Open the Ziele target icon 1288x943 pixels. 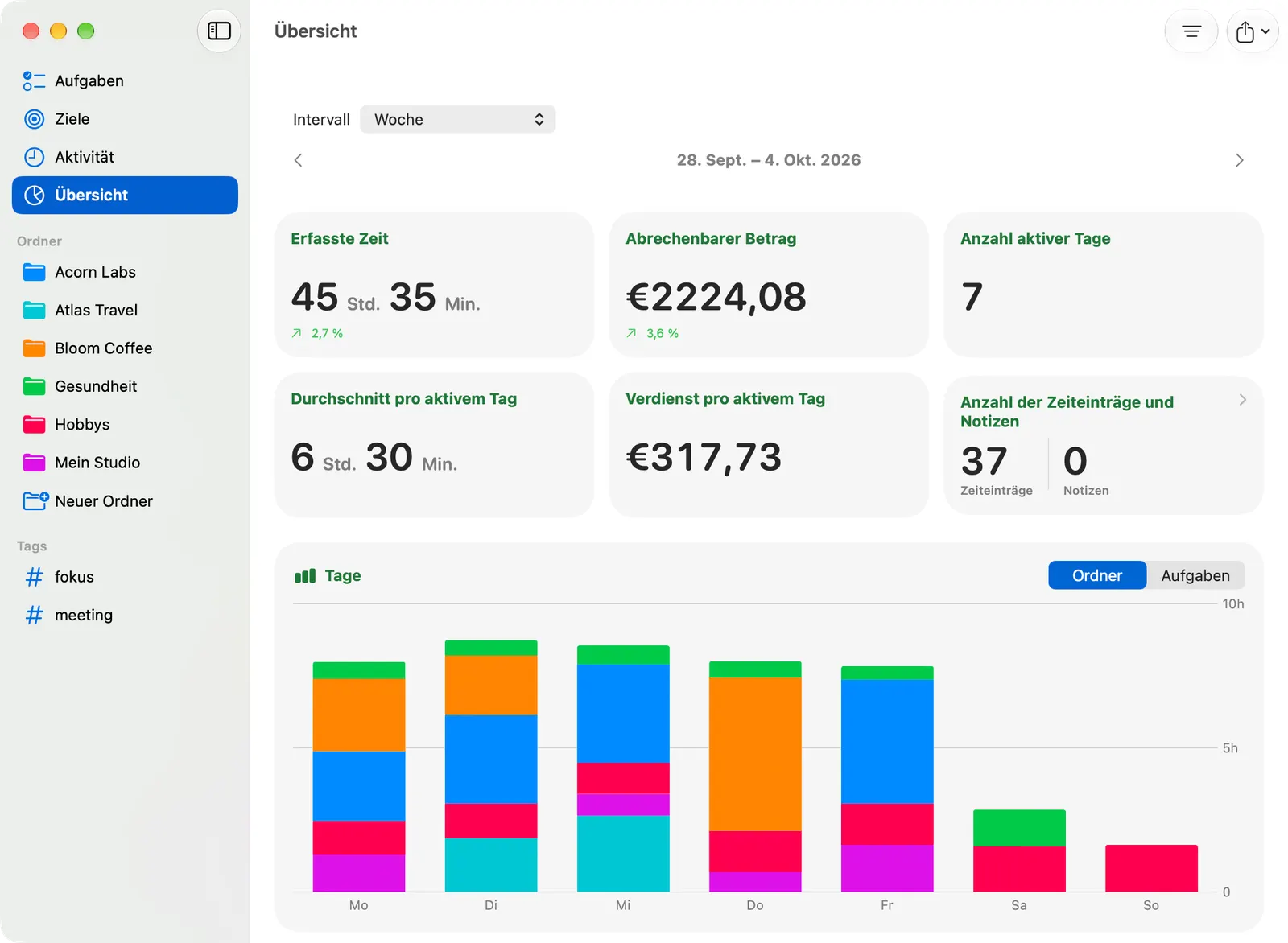pyautogui.click(x=34, y=119)
